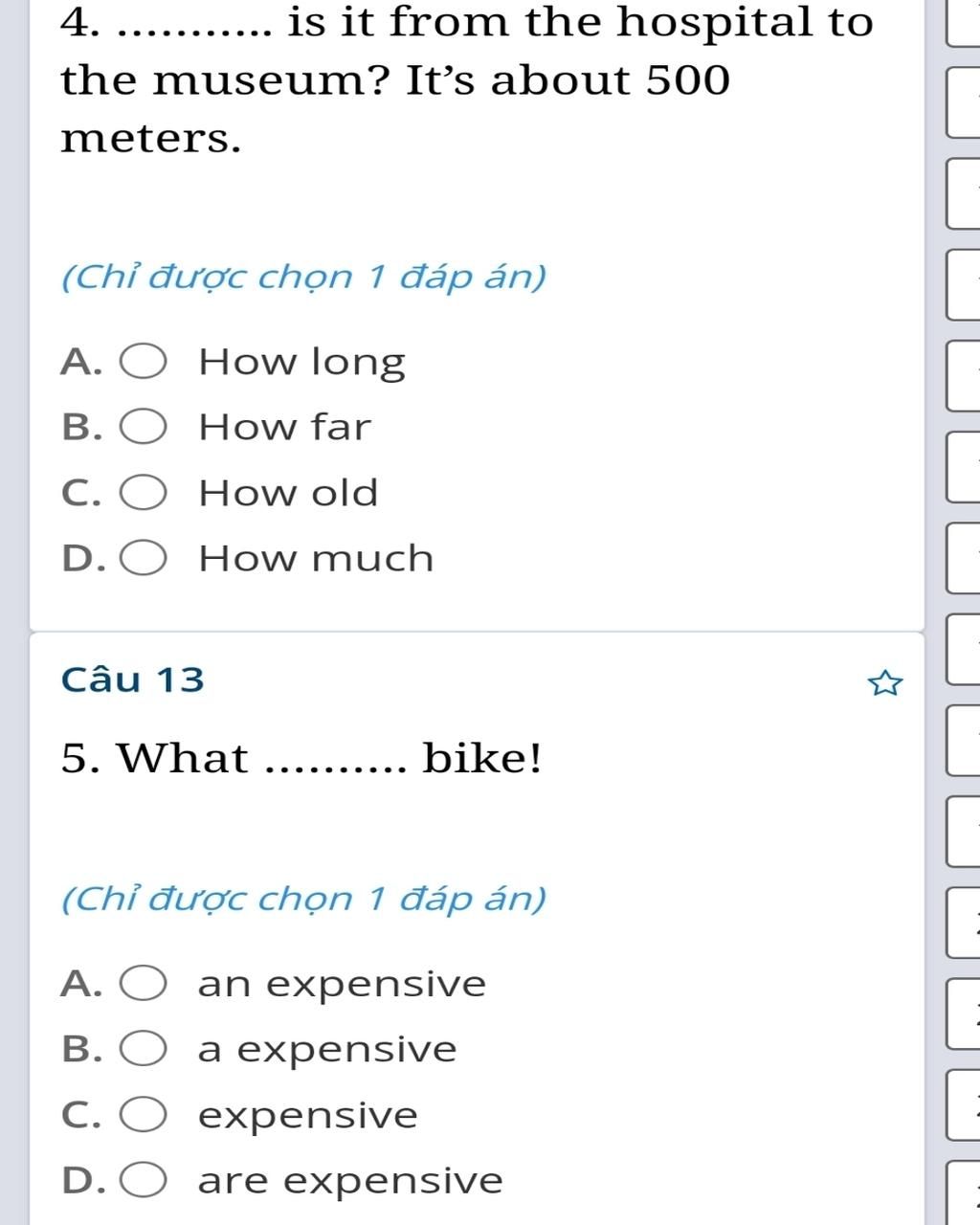980x1225 pixels.
Task: Click the answer text 'How much'
Action: 316,558
